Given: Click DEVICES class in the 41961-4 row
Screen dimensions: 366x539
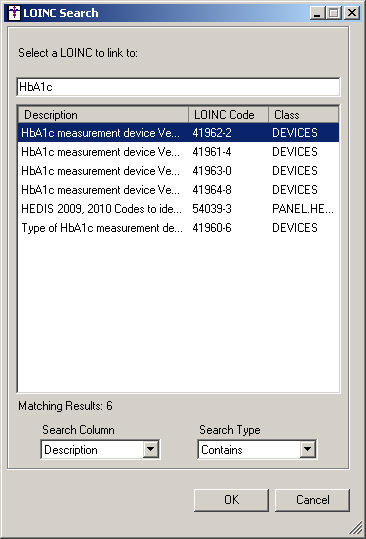Looking at the screenshot, I should 295,152.
